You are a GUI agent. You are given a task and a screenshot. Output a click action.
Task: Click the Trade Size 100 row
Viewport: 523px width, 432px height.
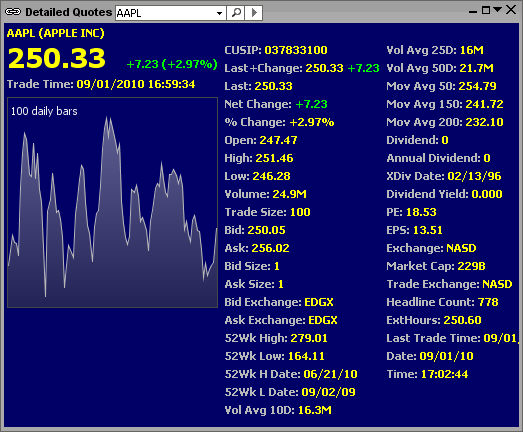(x=268, y=212)
